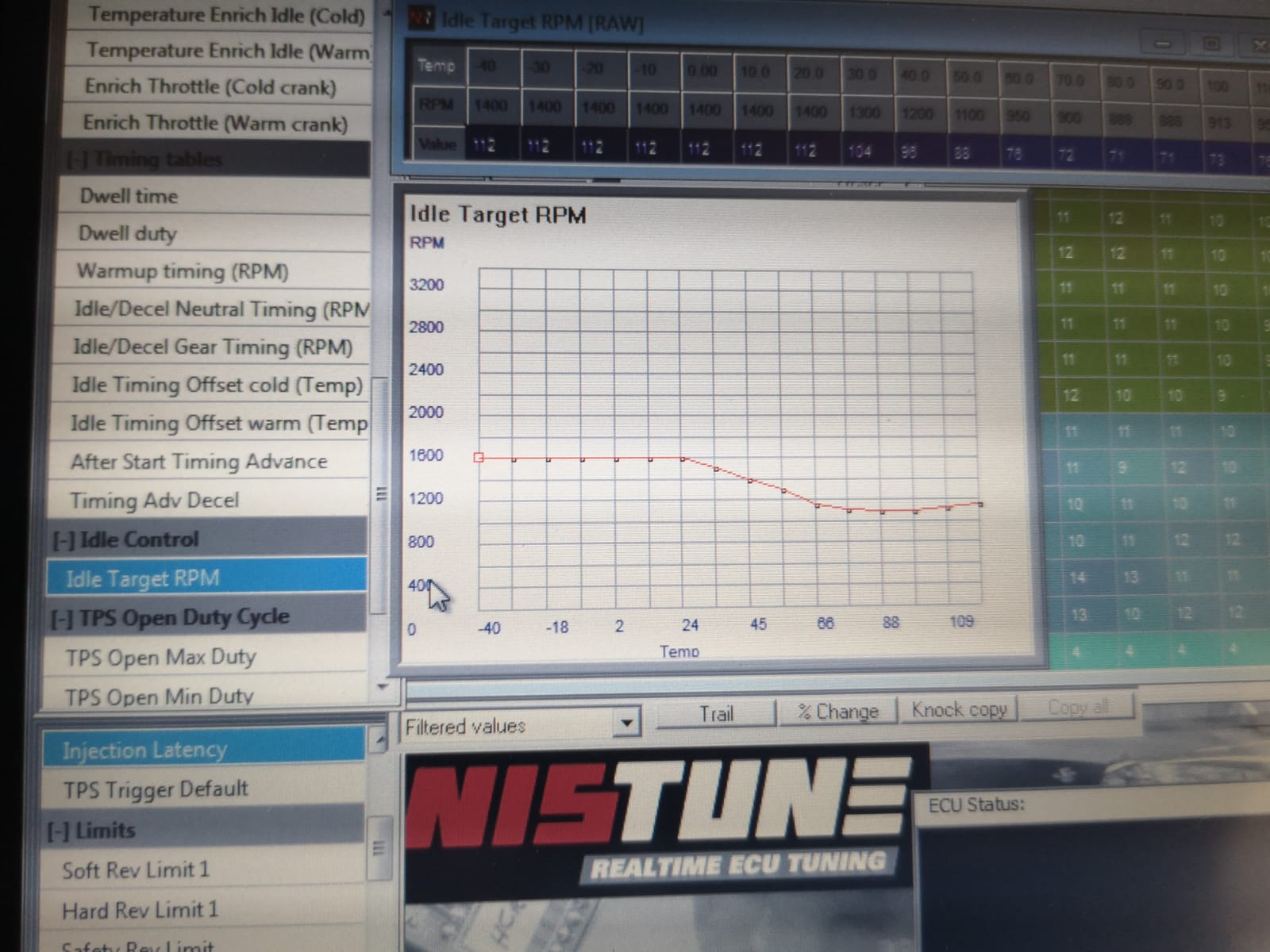
Task: Click the upper tree scrollbar thumb
Action: point(382,493)
